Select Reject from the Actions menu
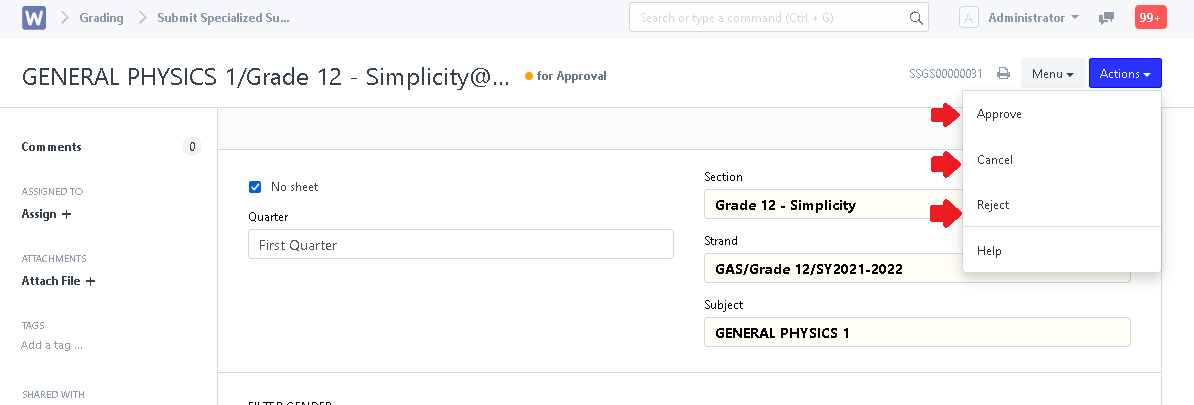 tap(993, 205)
